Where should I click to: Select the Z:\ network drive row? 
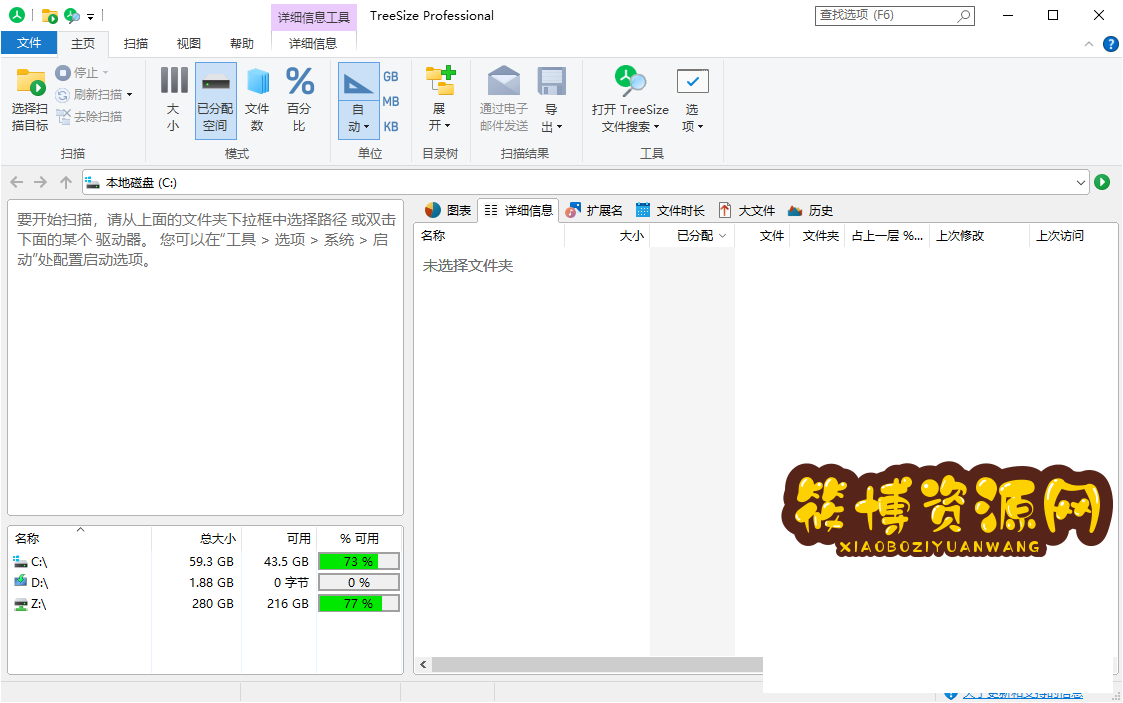[206, 603]
